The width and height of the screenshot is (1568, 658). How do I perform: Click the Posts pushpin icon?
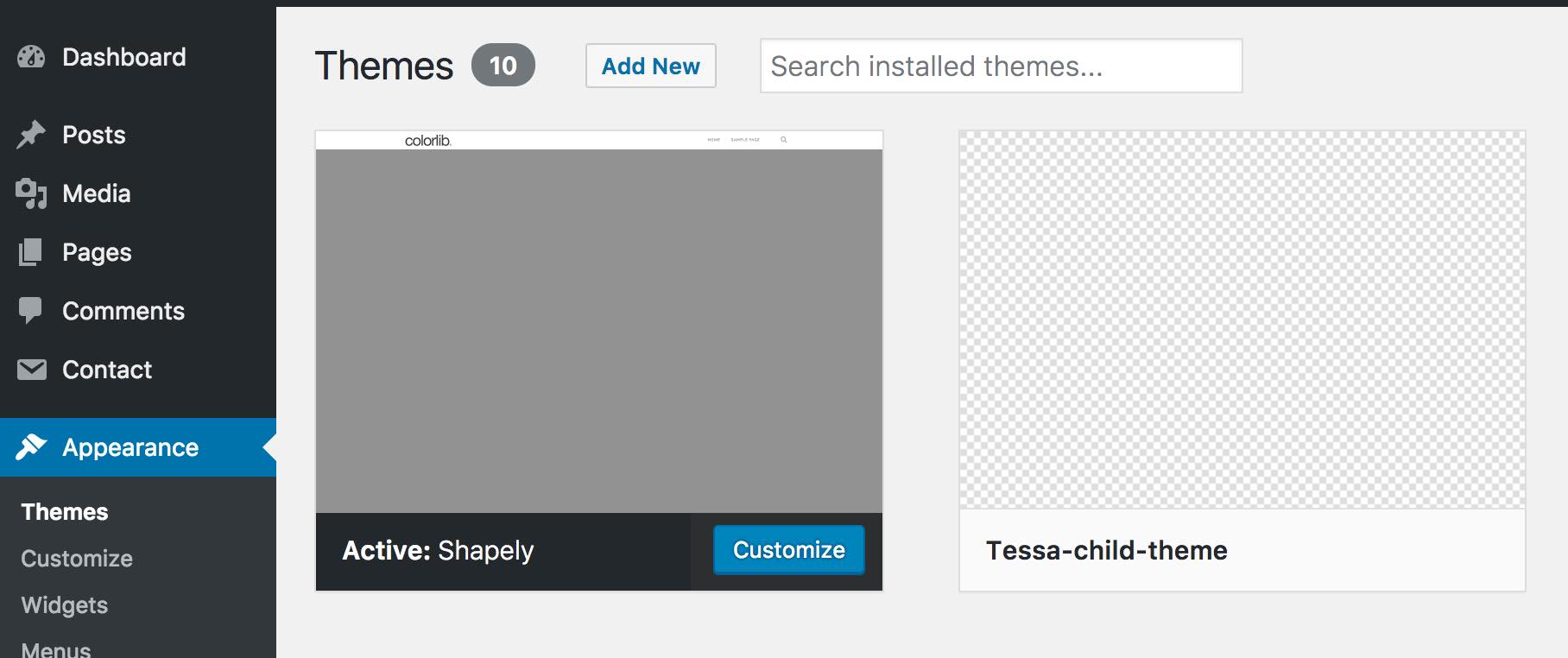(31, 135)
